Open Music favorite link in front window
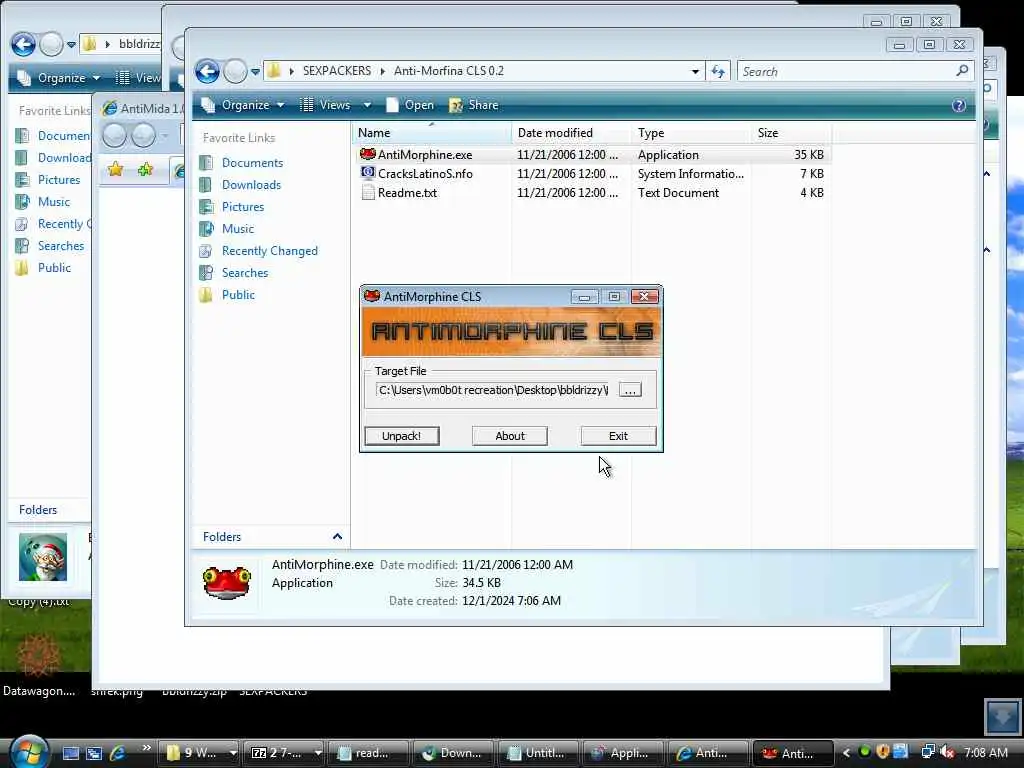Image resolution: width=1024 pixels, height=768 pixels. point(237,229)
